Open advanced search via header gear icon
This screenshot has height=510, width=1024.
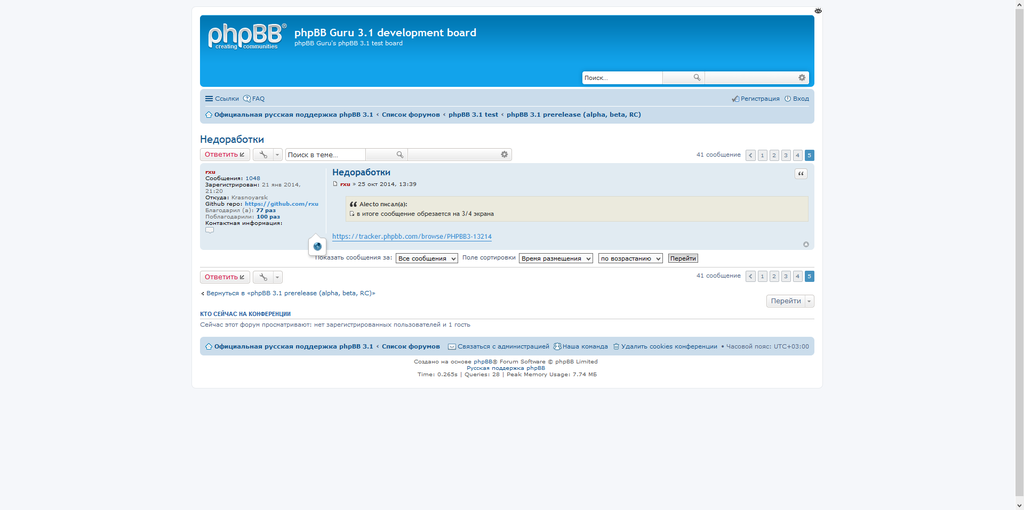(x=801, y=78)
